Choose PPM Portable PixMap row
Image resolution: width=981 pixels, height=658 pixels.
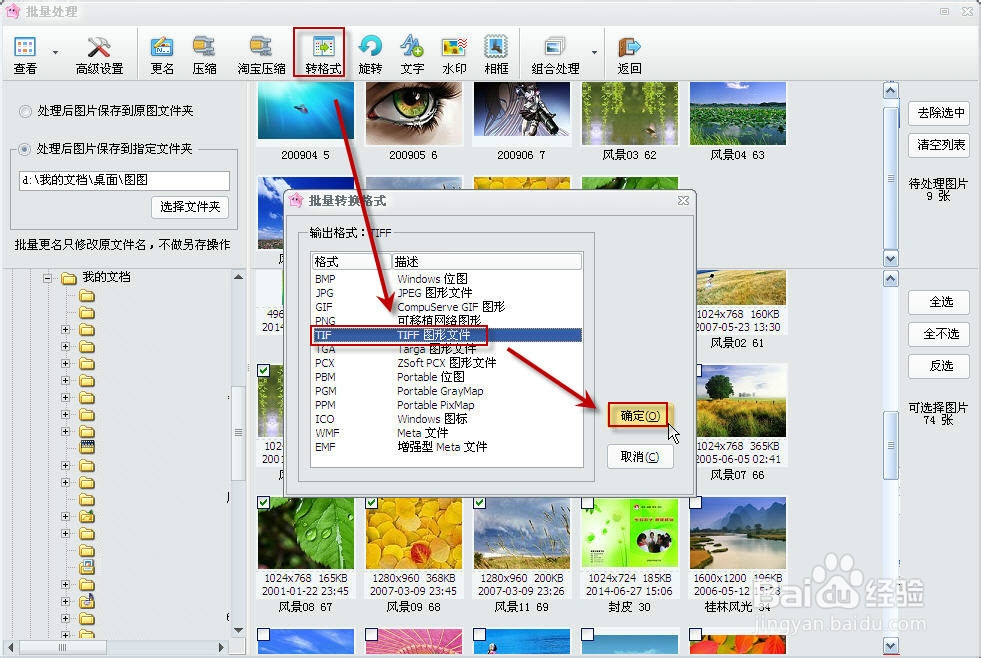tap(447, 405)
